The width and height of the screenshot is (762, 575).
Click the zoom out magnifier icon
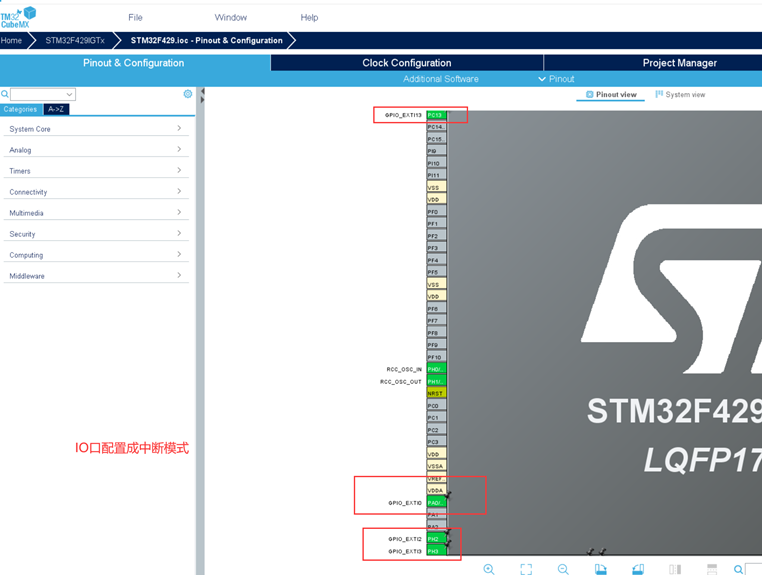coord(563,569)
